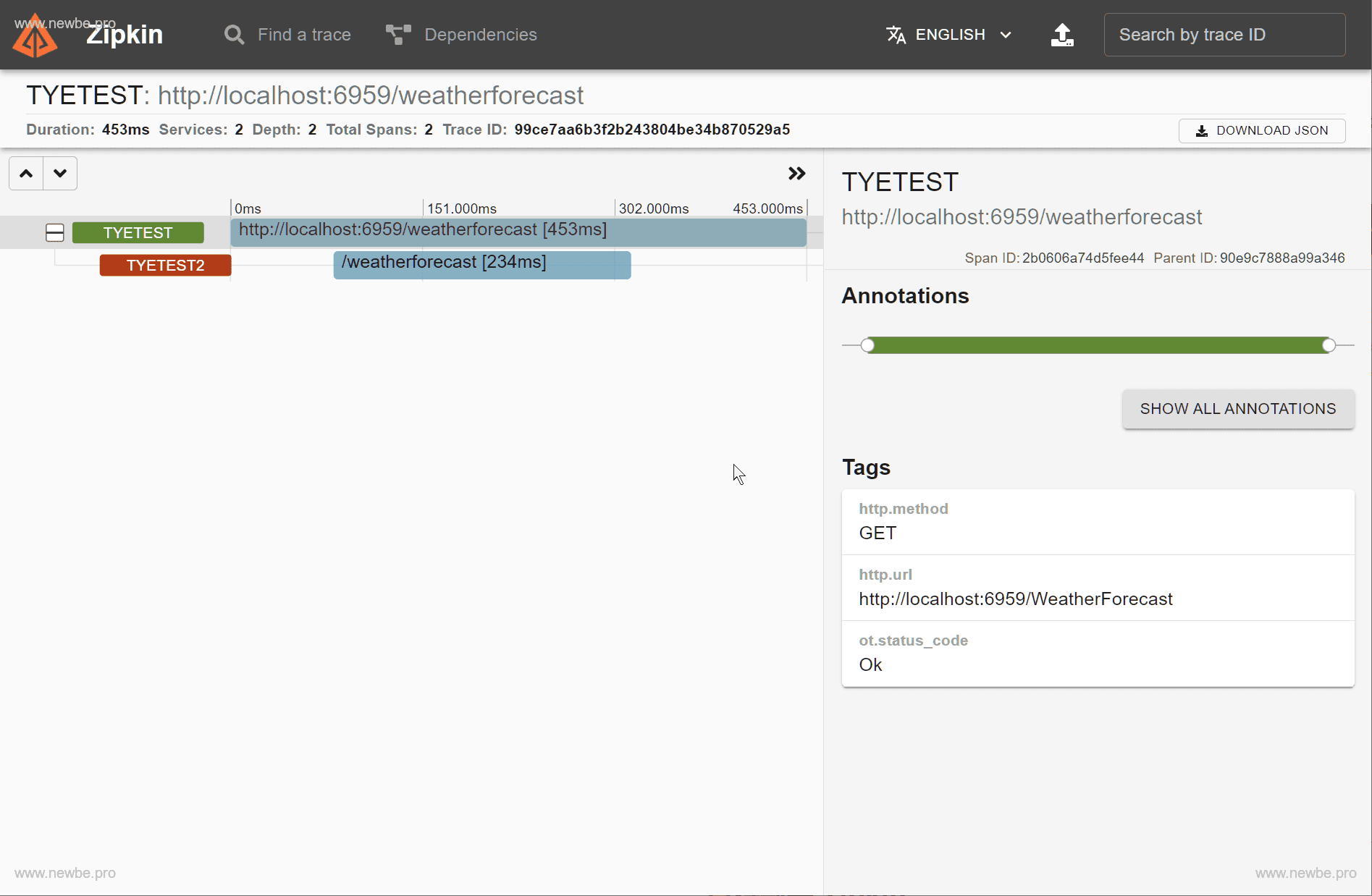Click the Dependencies graph icon
Image resolution: width=1372 pixels, height=896 pixels.
398,35
